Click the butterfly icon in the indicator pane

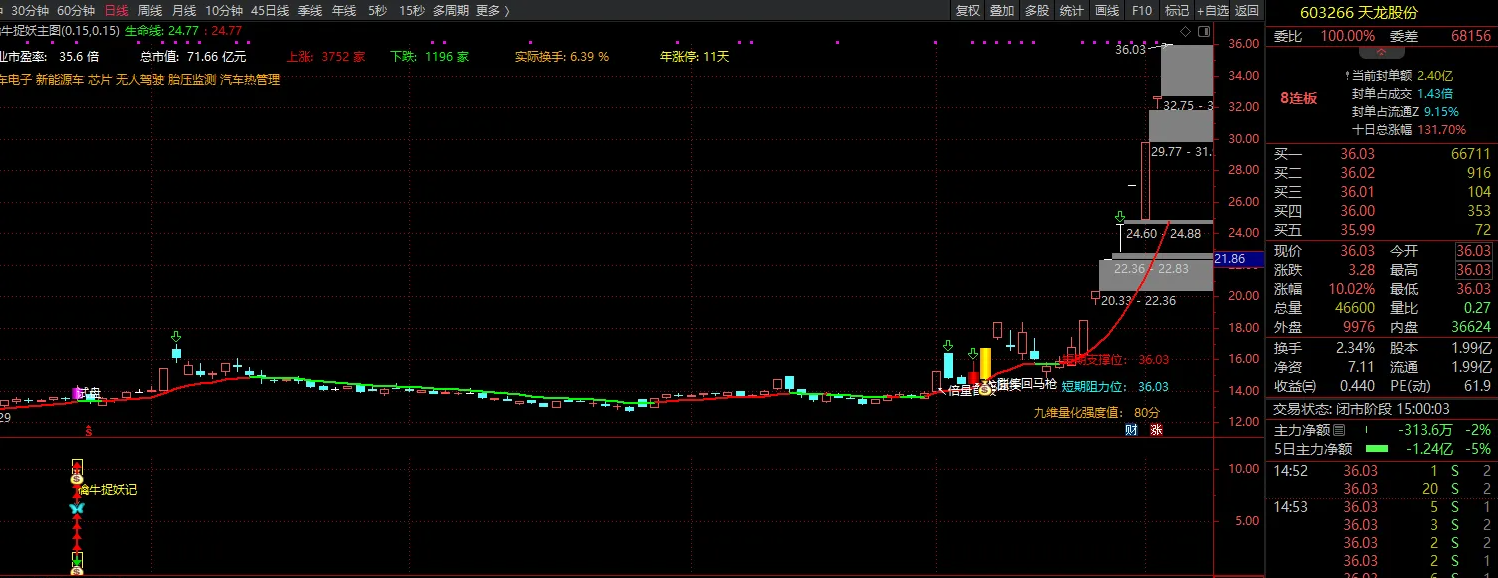click(77, 508)
